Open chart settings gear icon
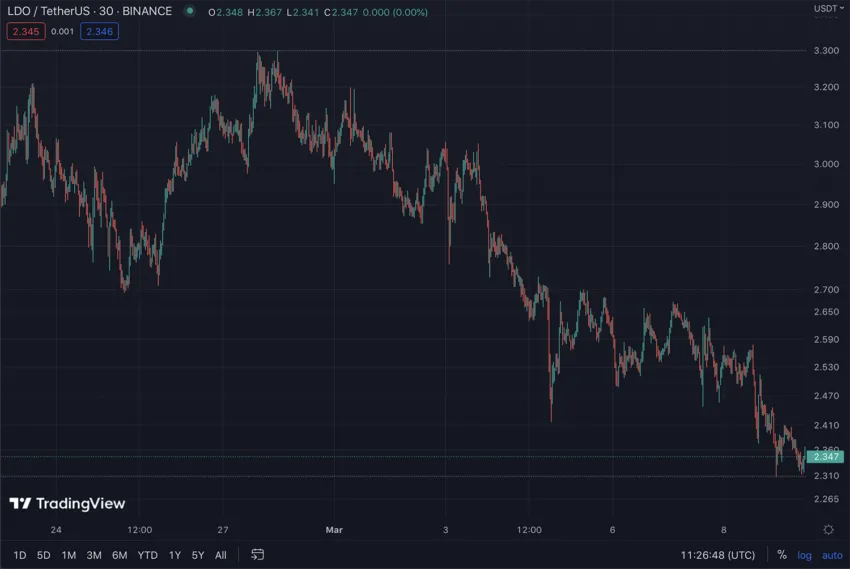The height and width of the screenshot is (569, 850). point(828,529)
